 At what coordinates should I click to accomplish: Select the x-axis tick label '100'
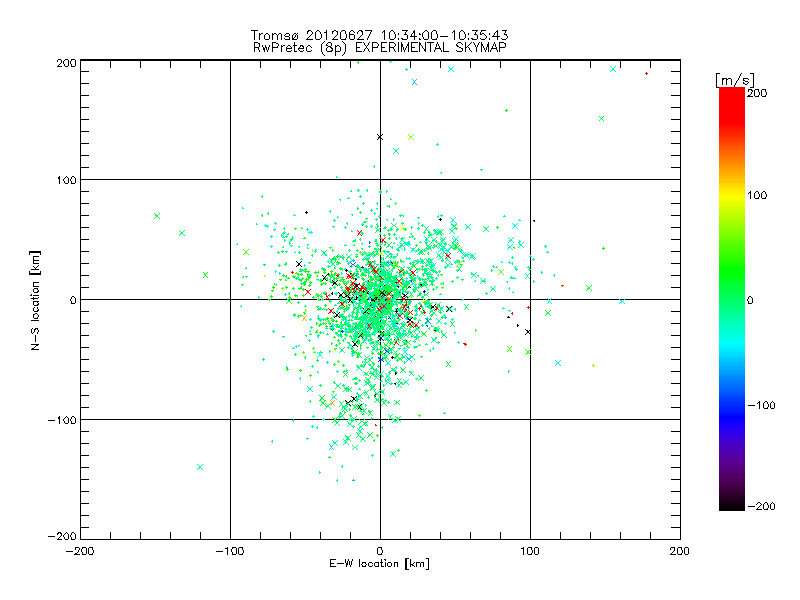[530, 551]
